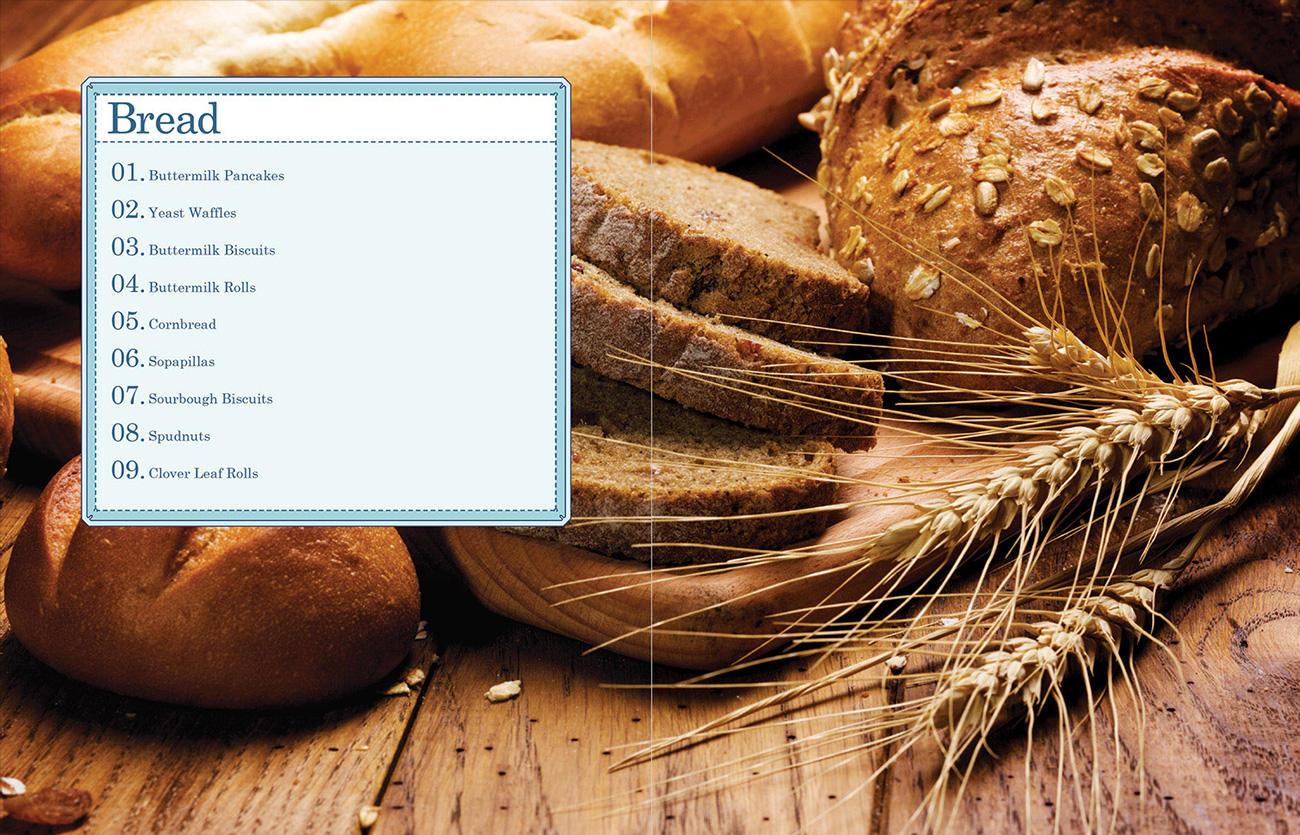Select "Sopapillas" entry
1300x835 pixels.
point(162,359)
